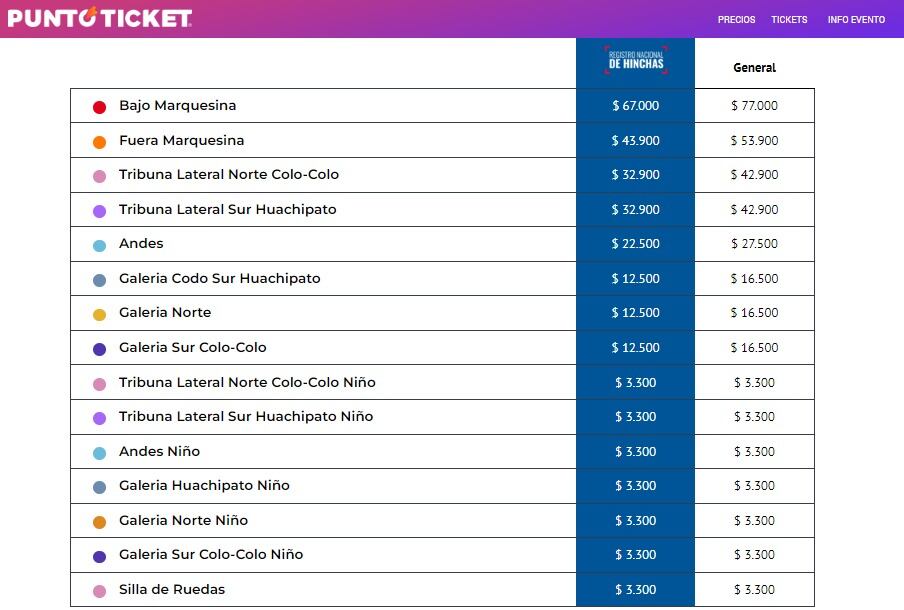
Task: Select the Galeria Norte Niño label
Action: pos(183,520)
